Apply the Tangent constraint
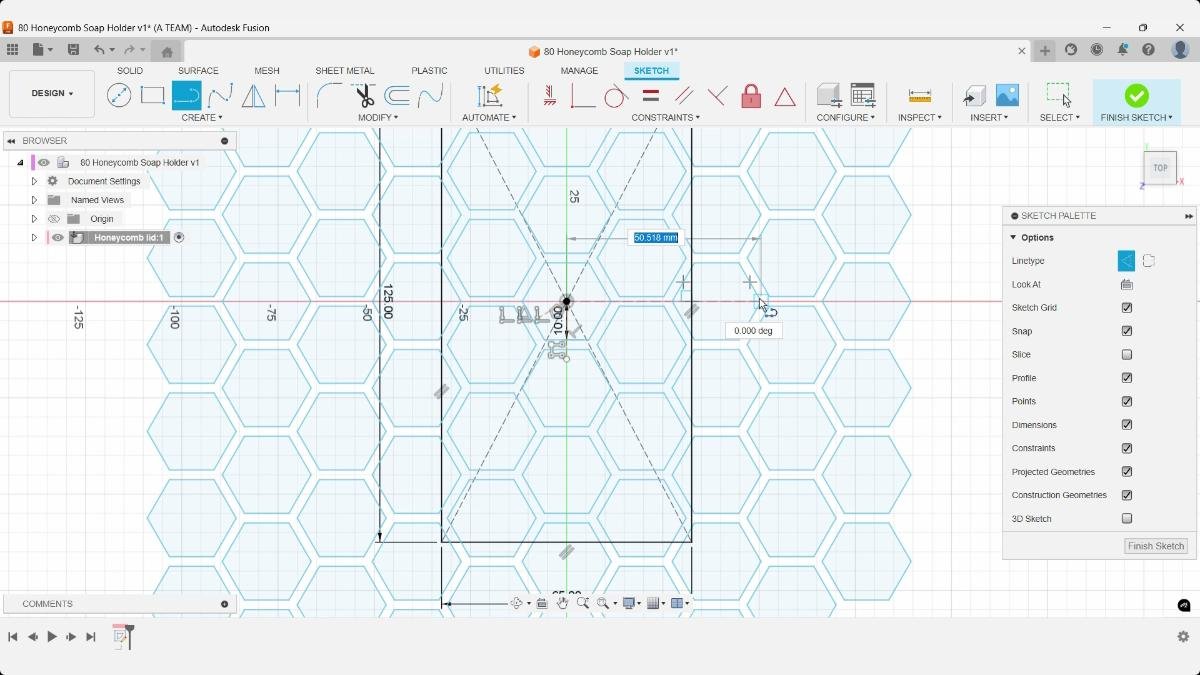This screenshot has height=675, width=1200. coord(616,96)
